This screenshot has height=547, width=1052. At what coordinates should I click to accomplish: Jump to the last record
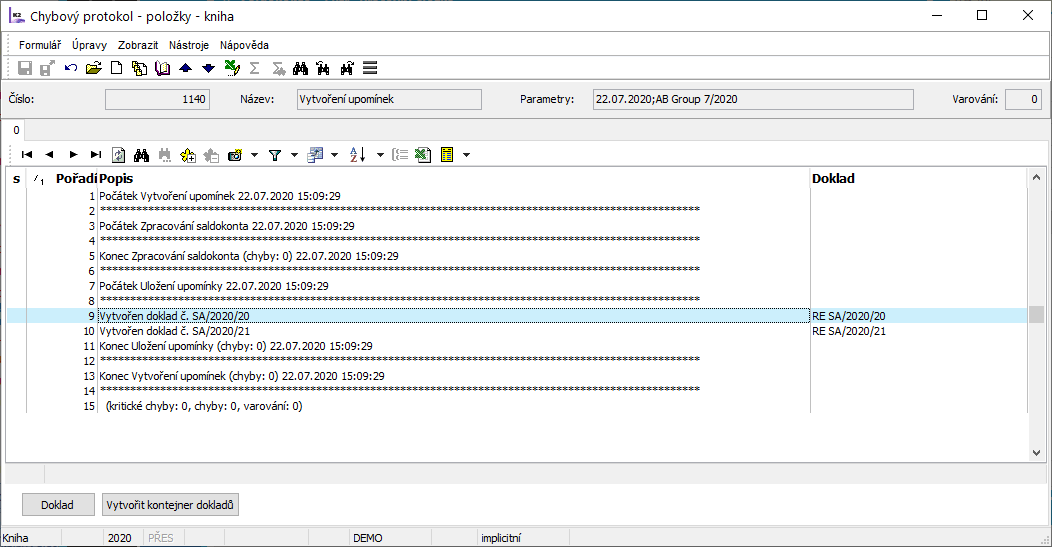coord(96,155)
